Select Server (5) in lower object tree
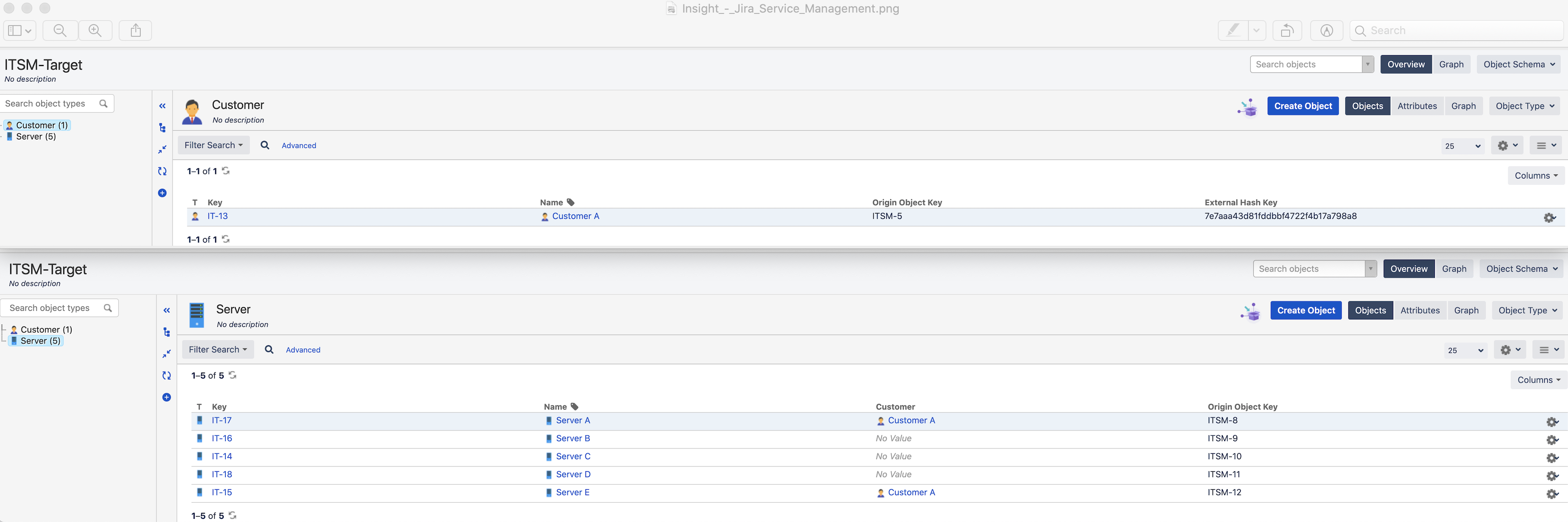The image size is (1568, 522). pyautogui.click(x=40, y=341)
